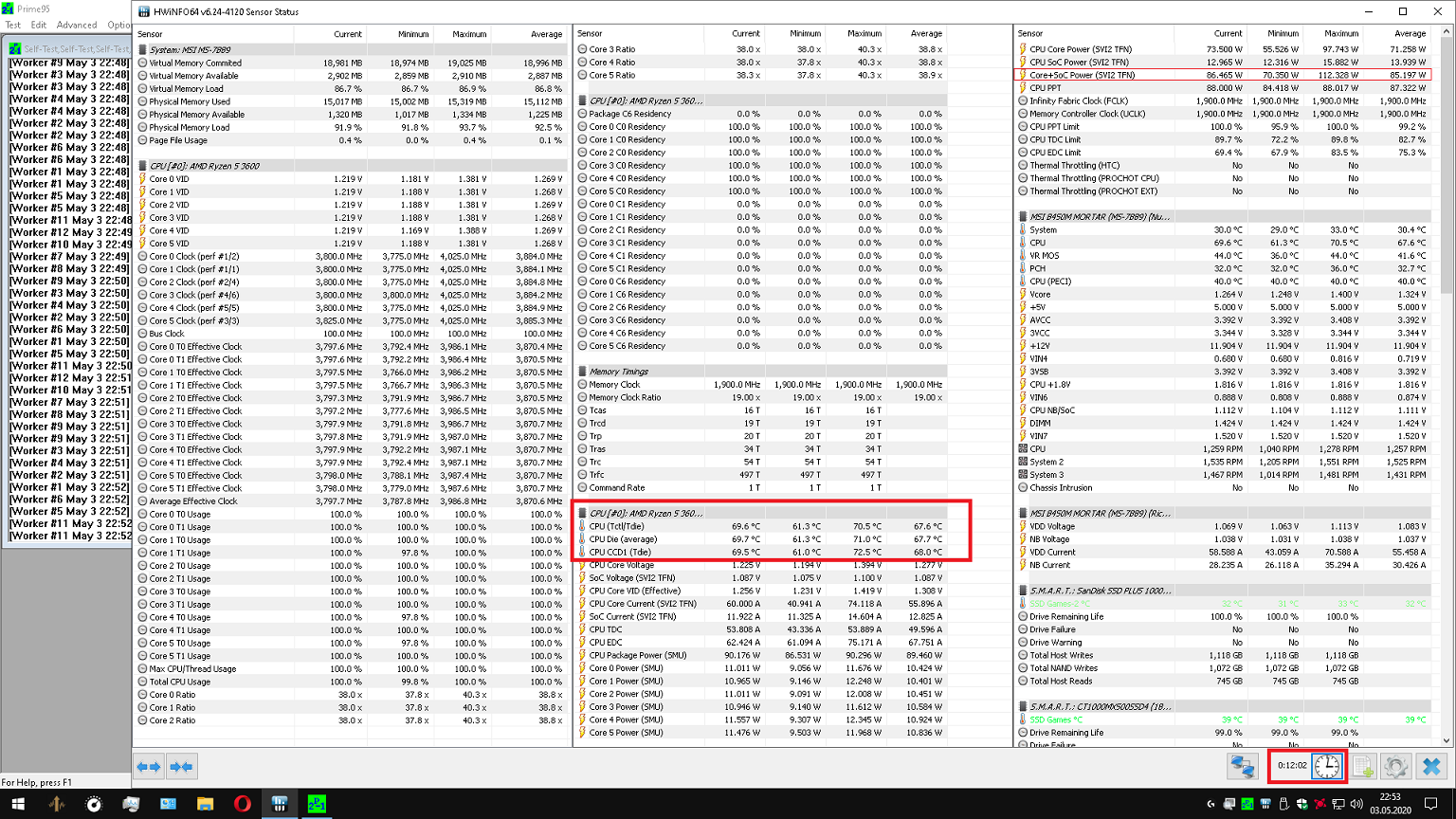Click Windows Start button on taskbar

pyautogui.click(x=18, y=804)
